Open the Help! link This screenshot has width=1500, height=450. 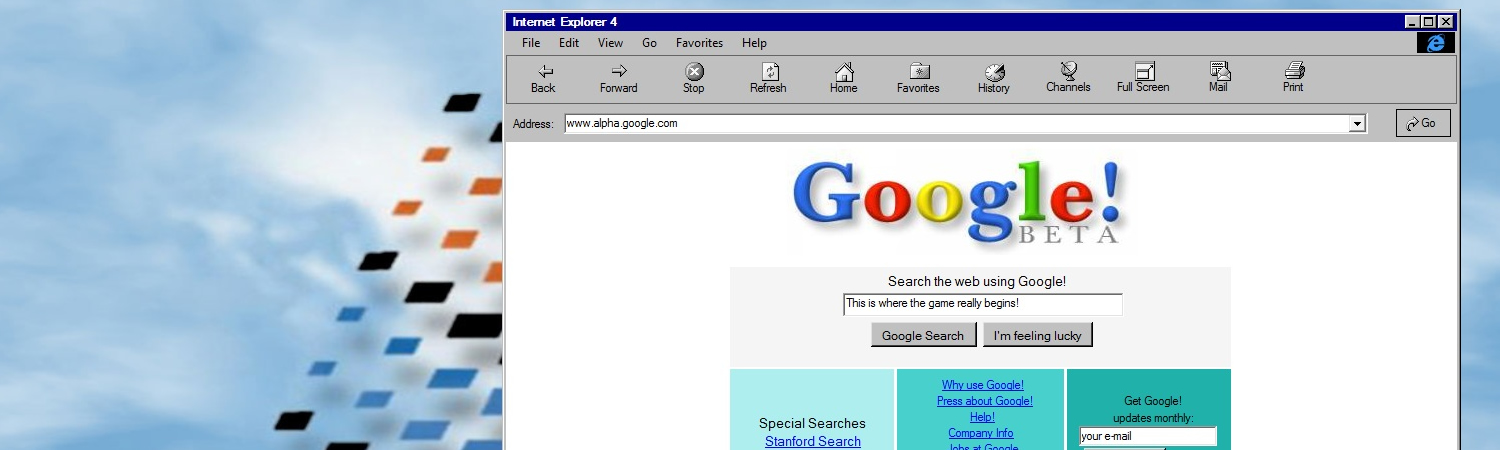(x=982, y=417)
